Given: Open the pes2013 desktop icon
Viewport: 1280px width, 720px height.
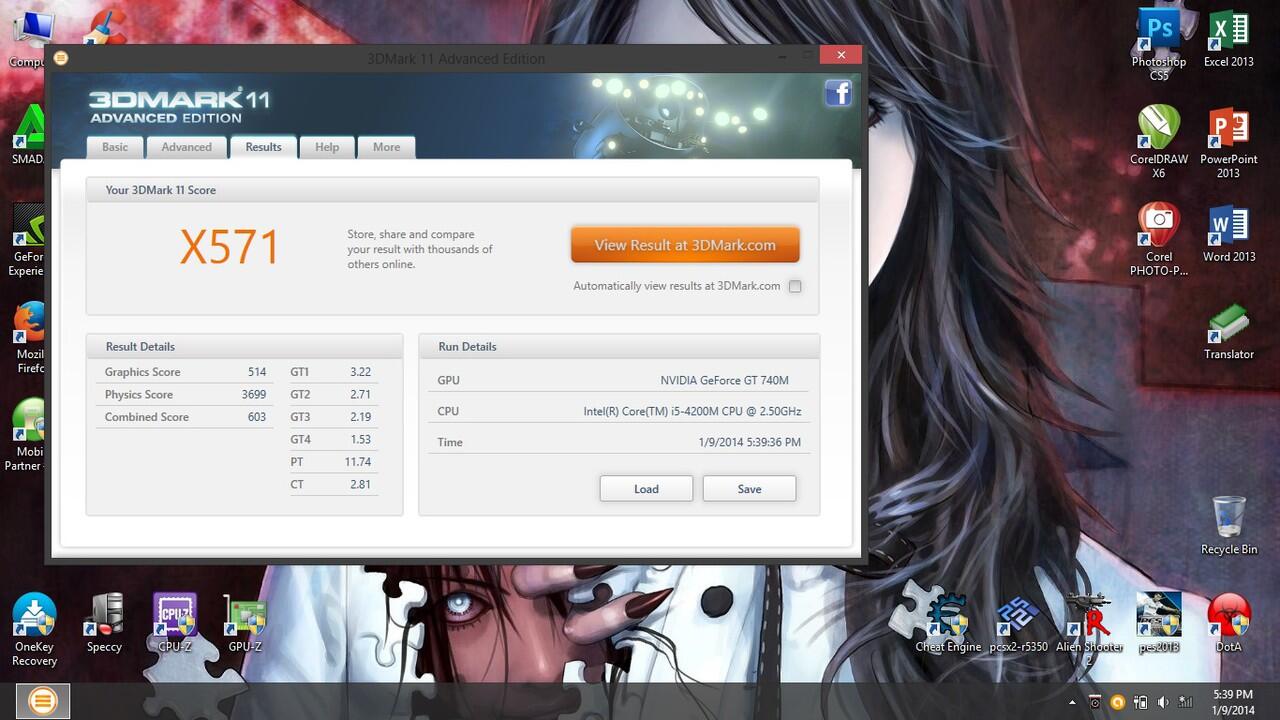Looking at the screenshot, I should tap(1159, 623).
